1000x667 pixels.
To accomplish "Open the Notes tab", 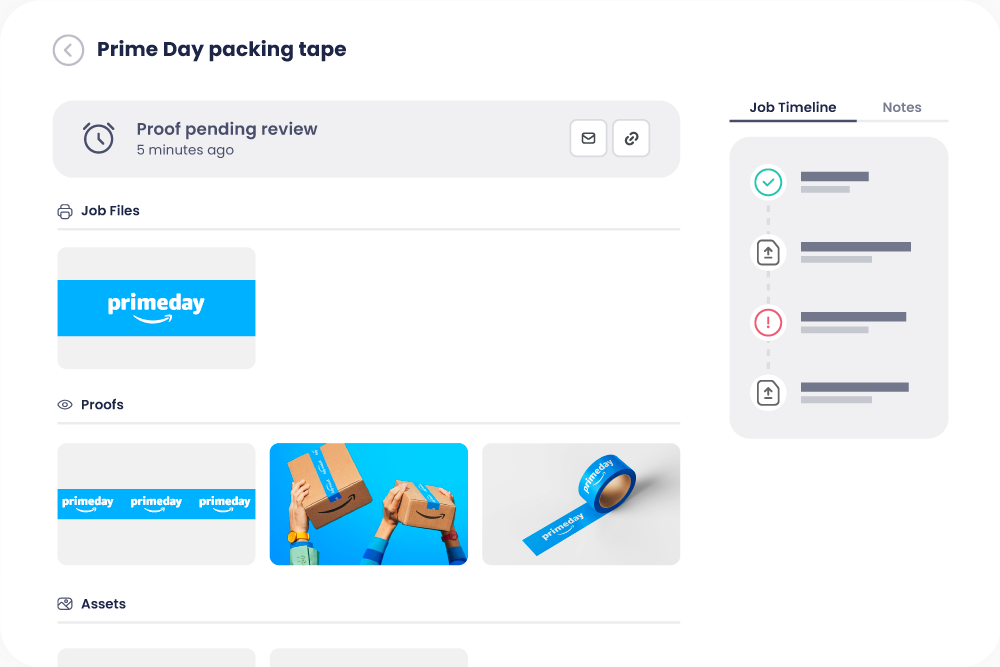I will point(901,107).
